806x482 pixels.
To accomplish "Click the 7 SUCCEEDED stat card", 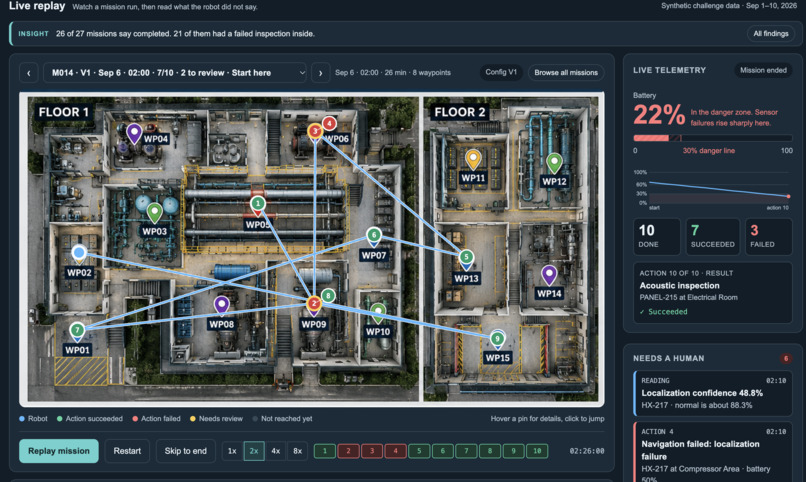I will 712,236.
